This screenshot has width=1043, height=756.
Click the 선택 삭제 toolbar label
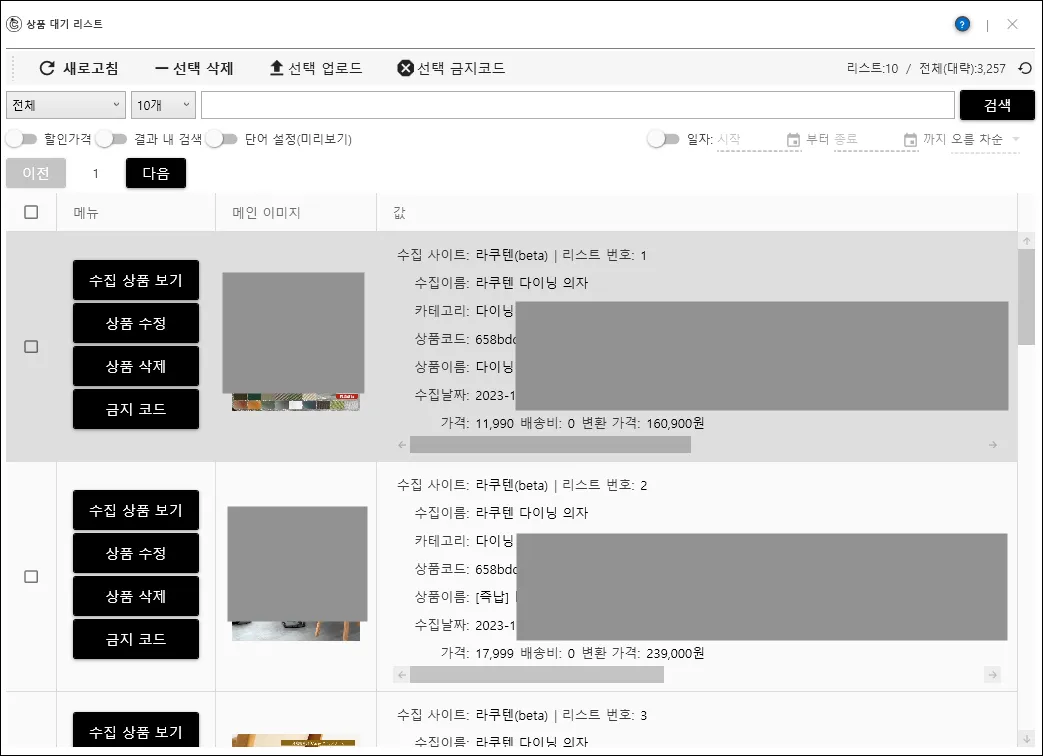pos(203,68)
